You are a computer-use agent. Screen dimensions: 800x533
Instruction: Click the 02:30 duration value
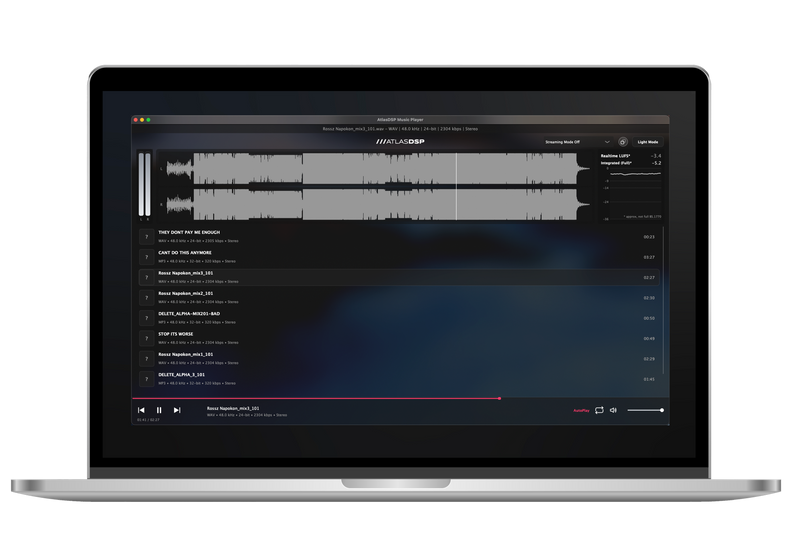pos(649,298)
